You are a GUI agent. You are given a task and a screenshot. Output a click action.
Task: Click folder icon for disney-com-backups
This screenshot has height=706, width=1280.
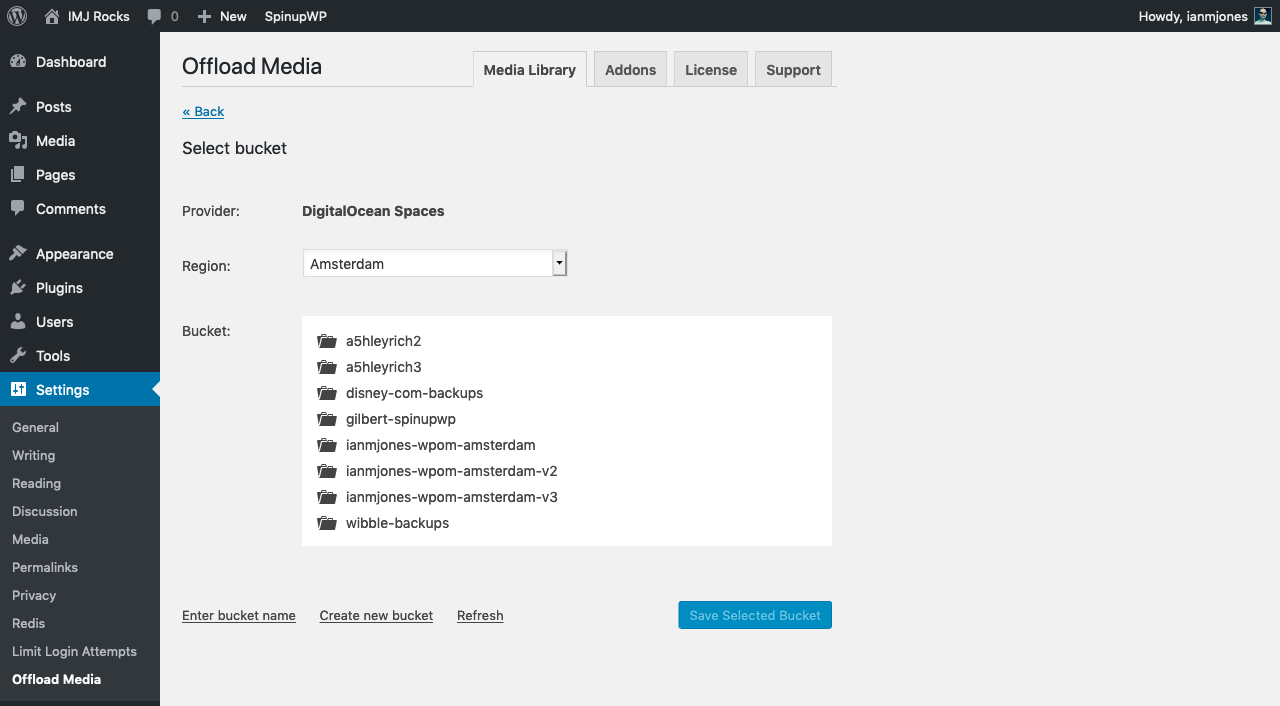tap(326, 393)
